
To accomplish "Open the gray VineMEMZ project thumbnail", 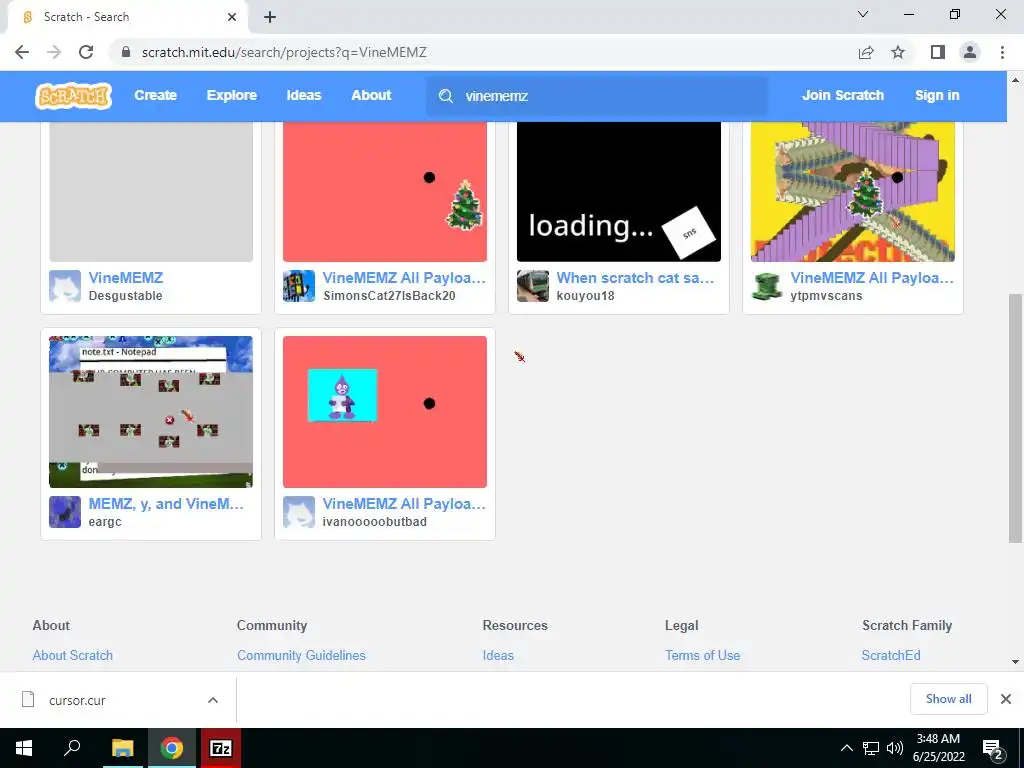I will [x=151, y=191].
